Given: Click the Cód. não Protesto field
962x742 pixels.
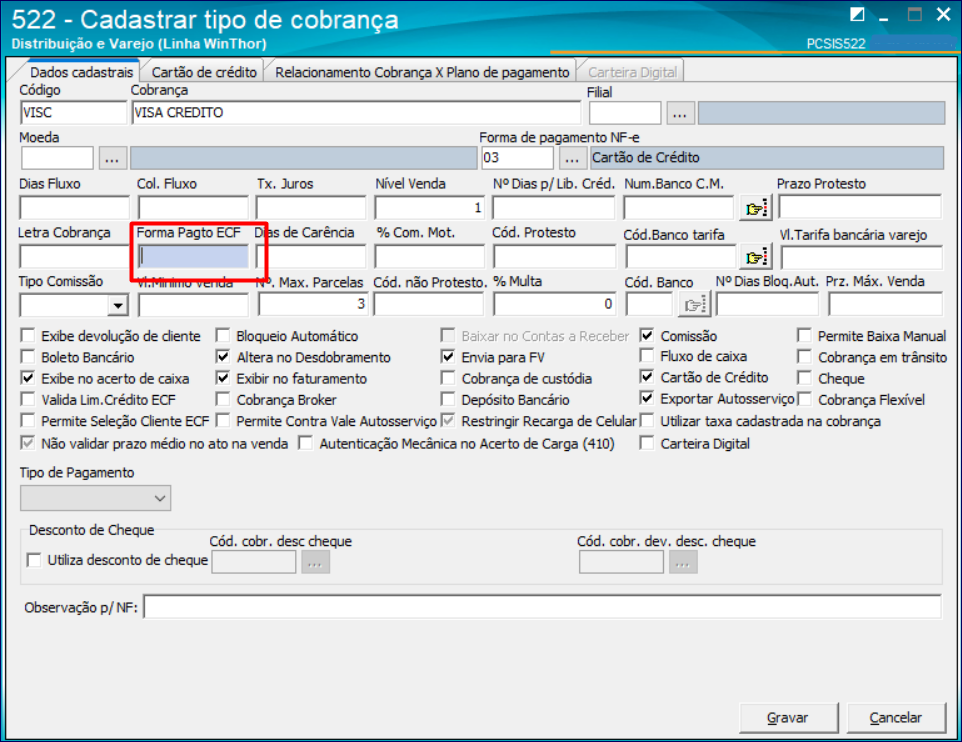Looking at the screenshot, I should (428, 304).
